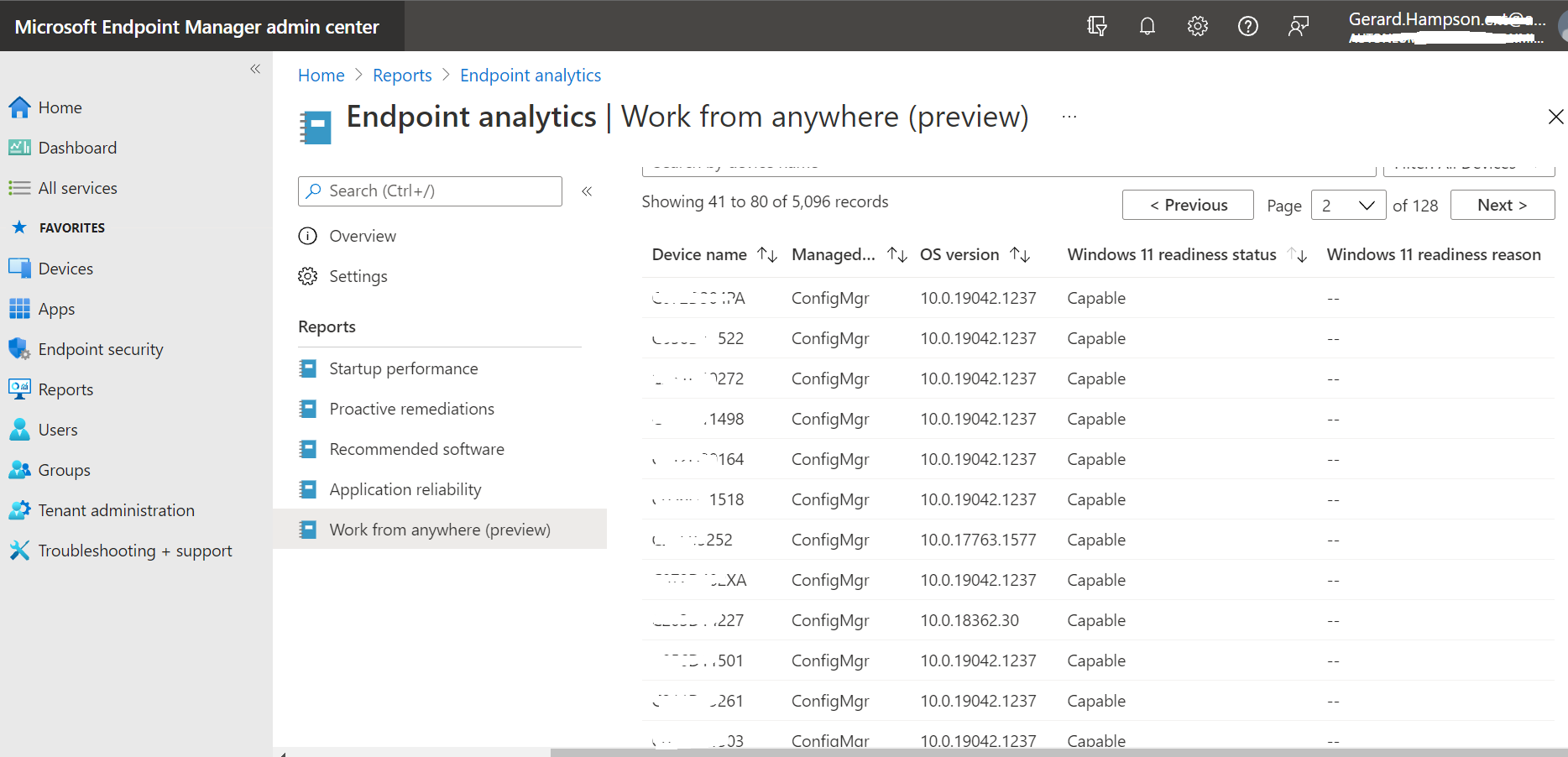Click the Next page button
Screen dimensions: 1568x757
[x=1502, y=204]
